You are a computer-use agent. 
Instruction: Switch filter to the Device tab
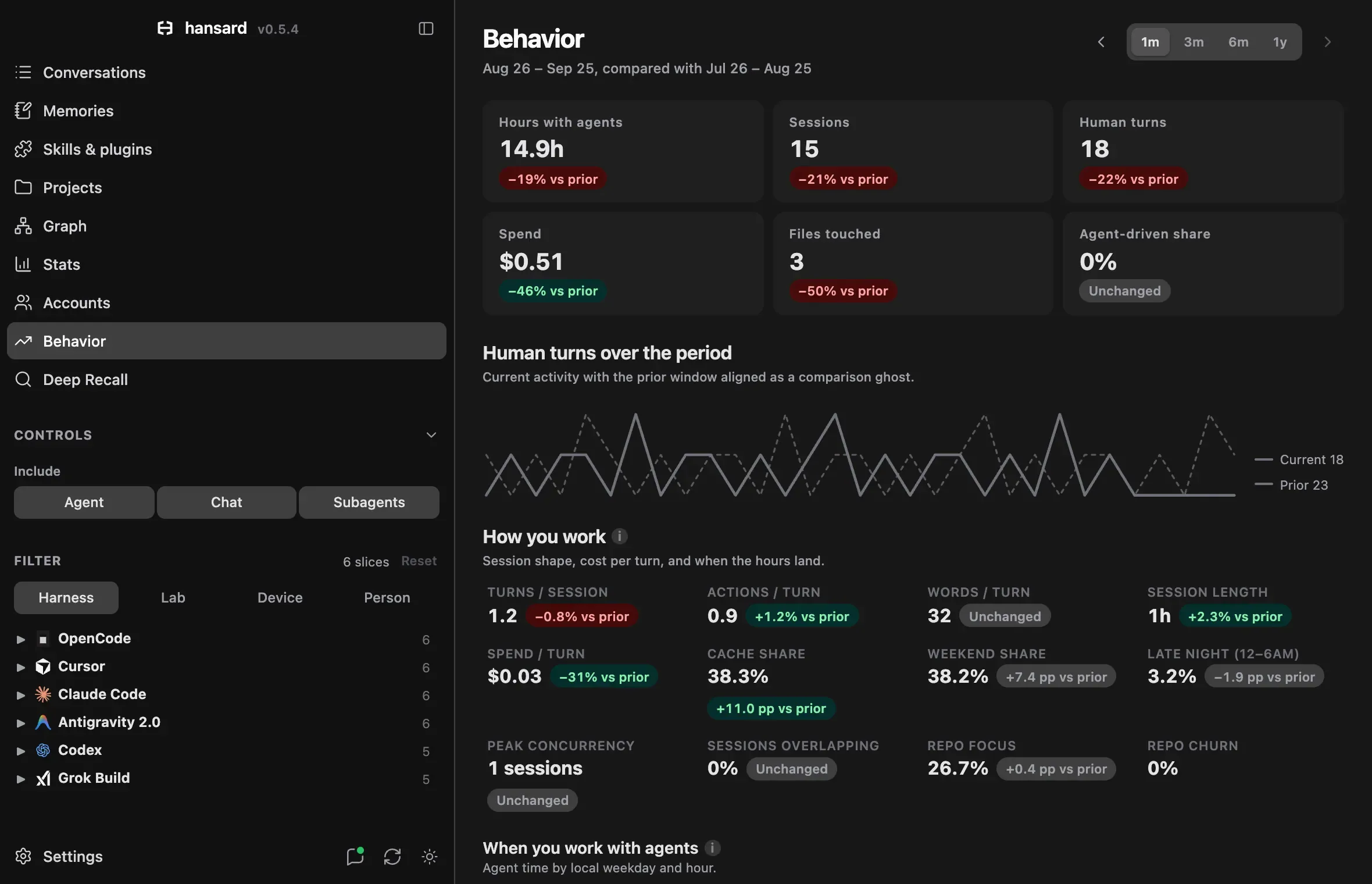pos(280,597)
